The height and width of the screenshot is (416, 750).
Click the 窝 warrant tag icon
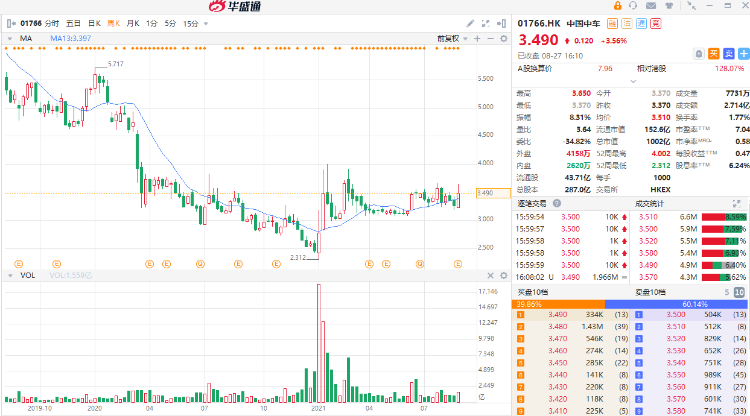656,23
